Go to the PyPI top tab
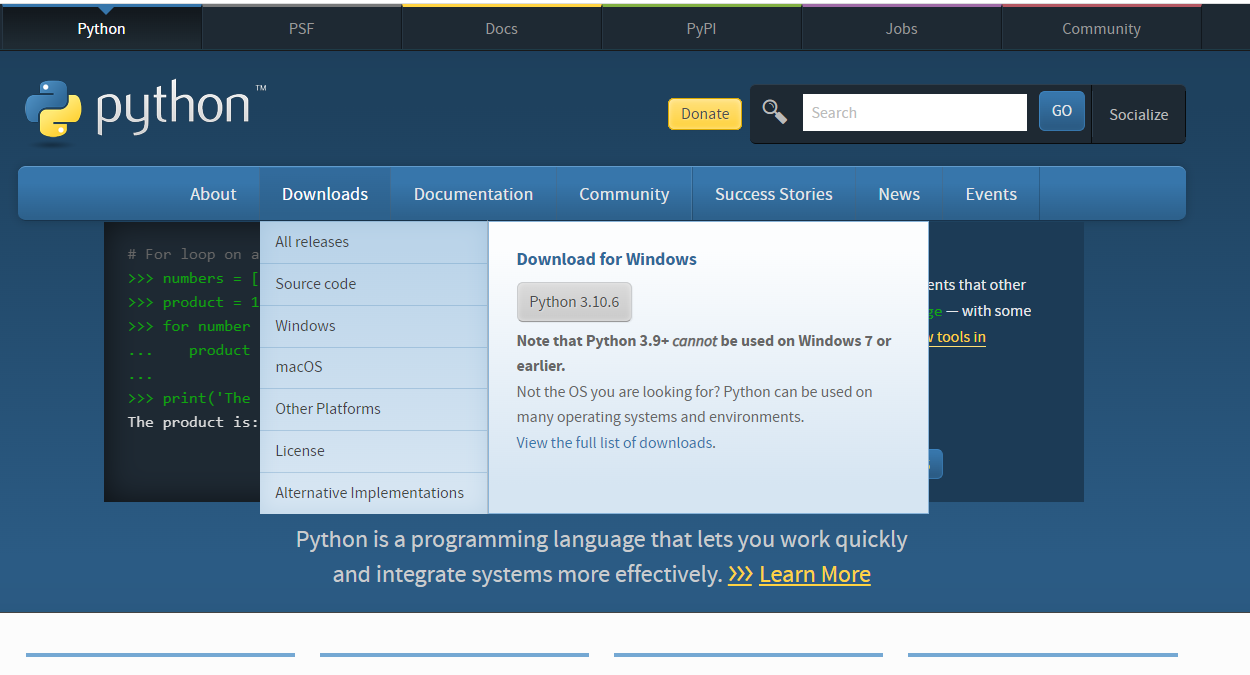This screenshot has width=1250, height=675. tap(701, 28)
